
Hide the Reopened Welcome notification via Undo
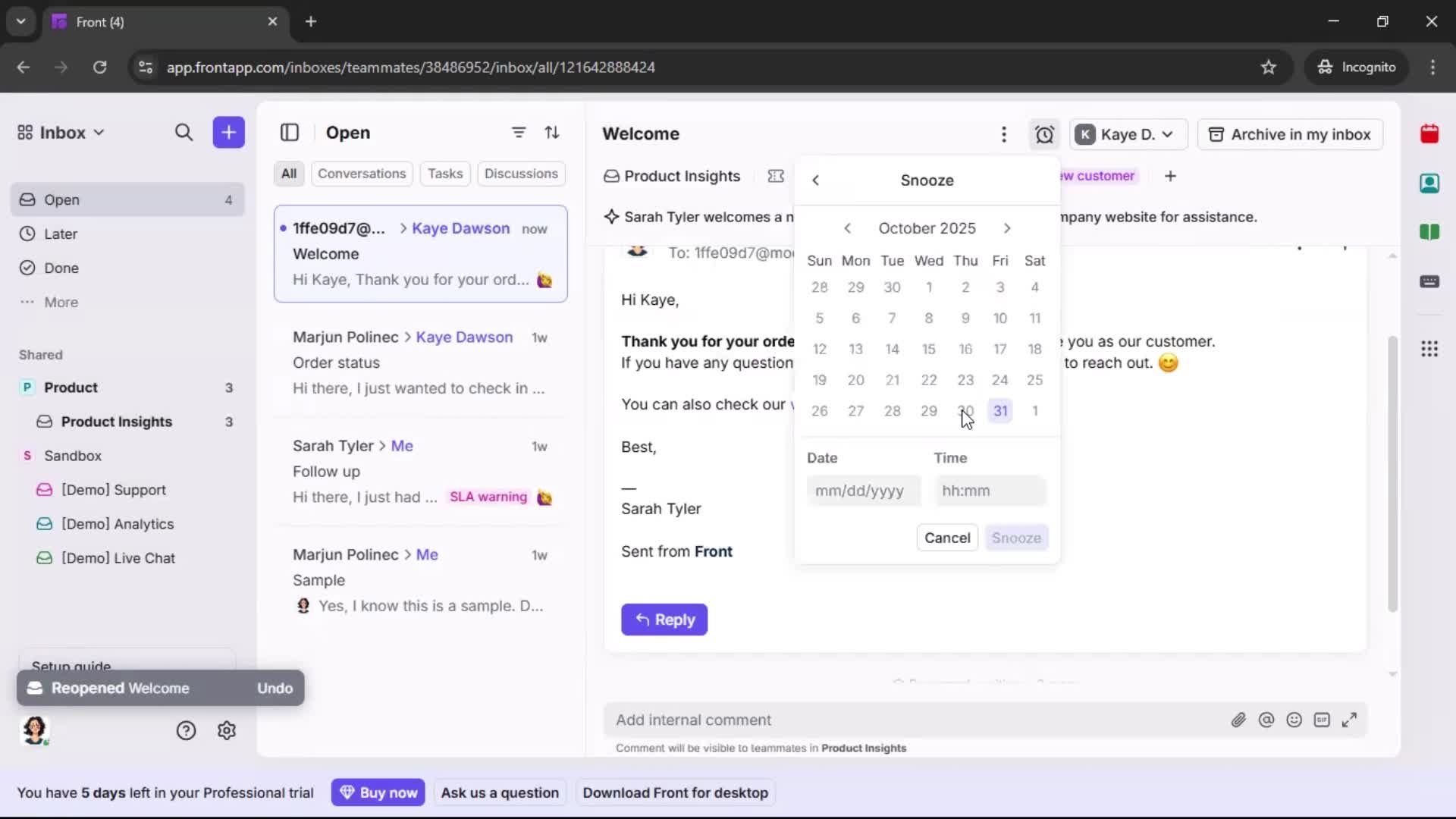tap(275, 688)
